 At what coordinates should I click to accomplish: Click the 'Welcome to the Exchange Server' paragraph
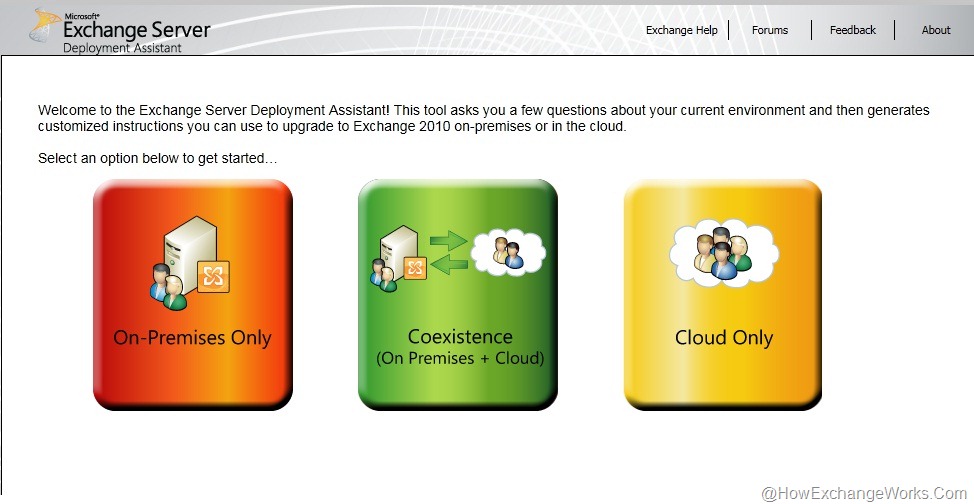coord(483,118)
